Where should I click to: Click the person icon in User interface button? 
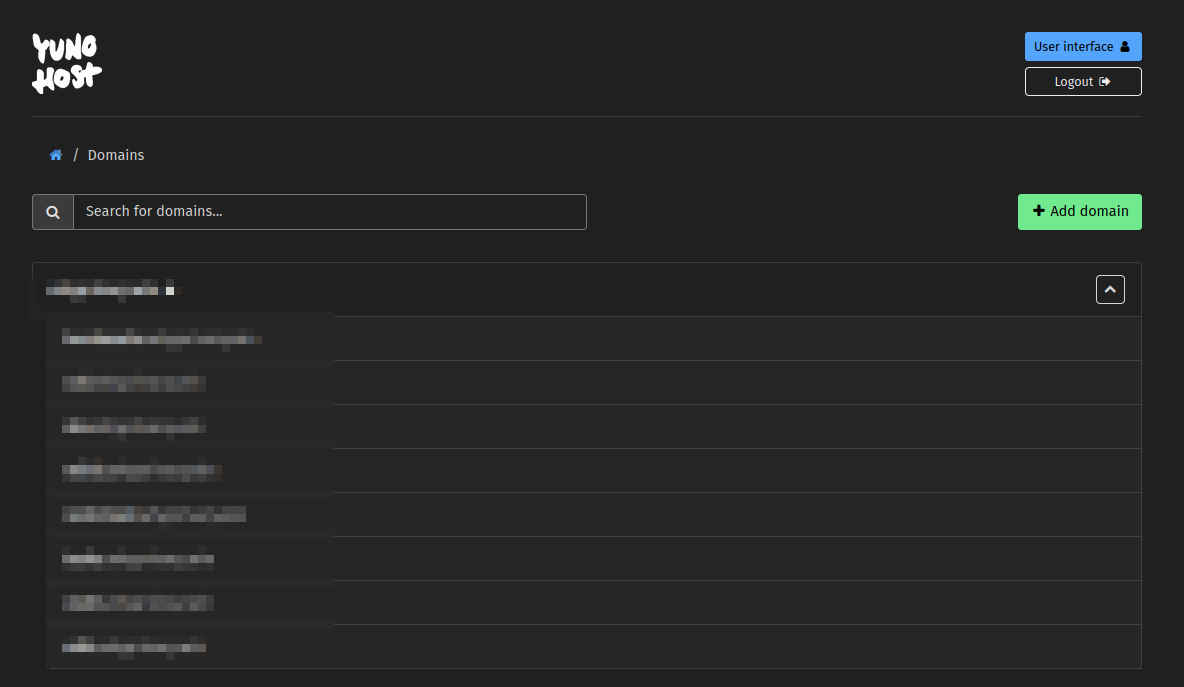(1124, 47)
